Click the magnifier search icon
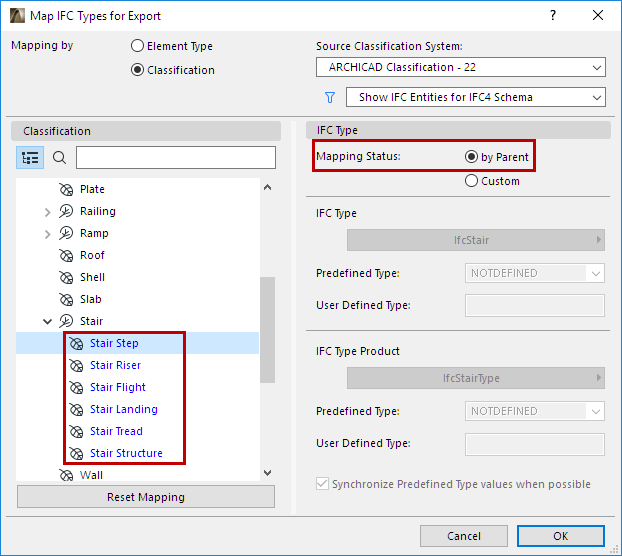The height and width of the screenshot is (556, 622). click(x=59, y=157)
